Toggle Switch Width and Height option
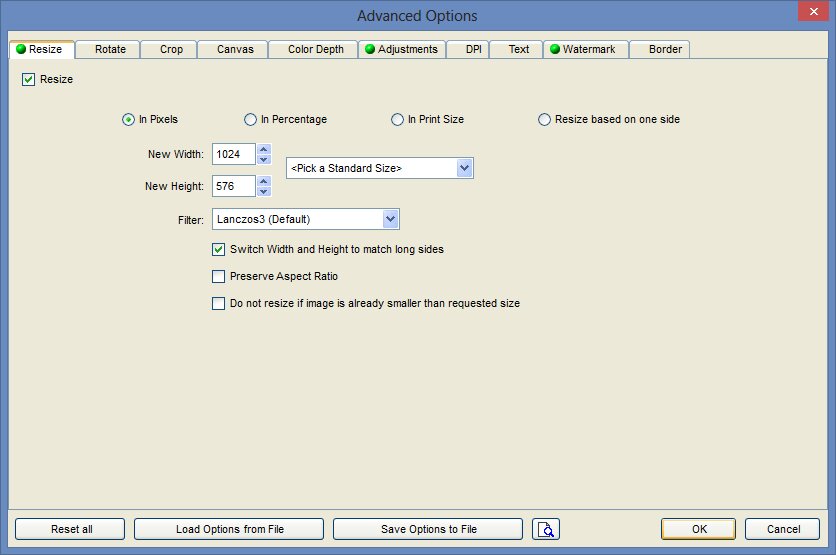Screen dimensions: 836x555 pos(219,250)
